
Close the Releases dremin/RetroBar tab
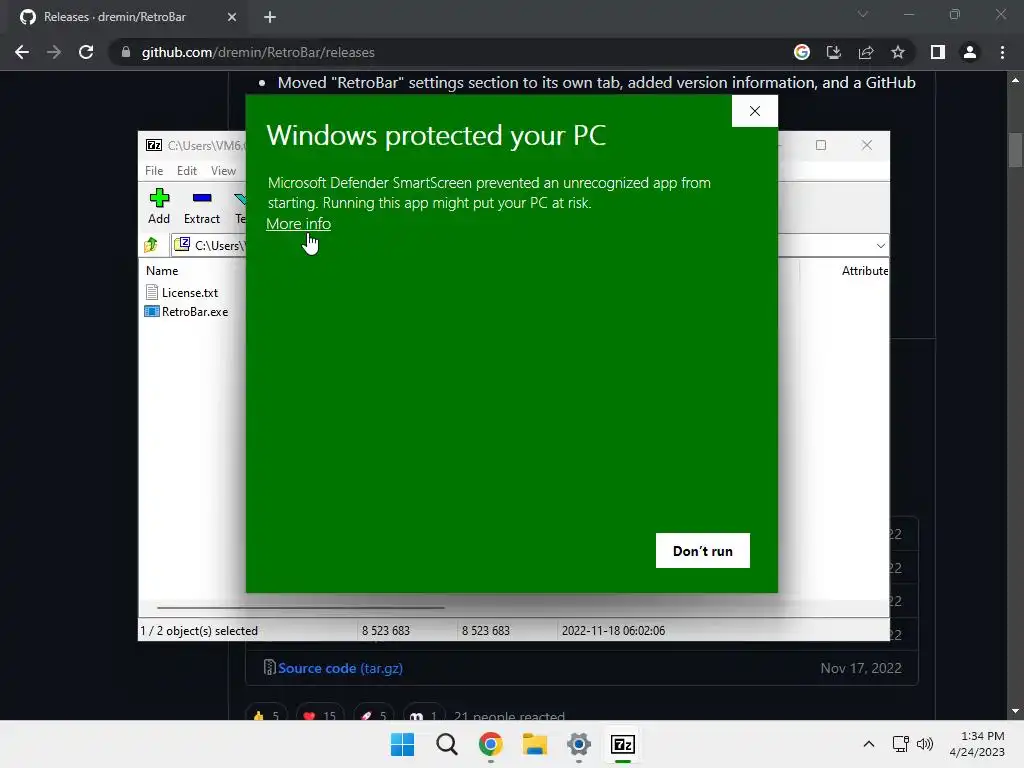click(232, 17)
